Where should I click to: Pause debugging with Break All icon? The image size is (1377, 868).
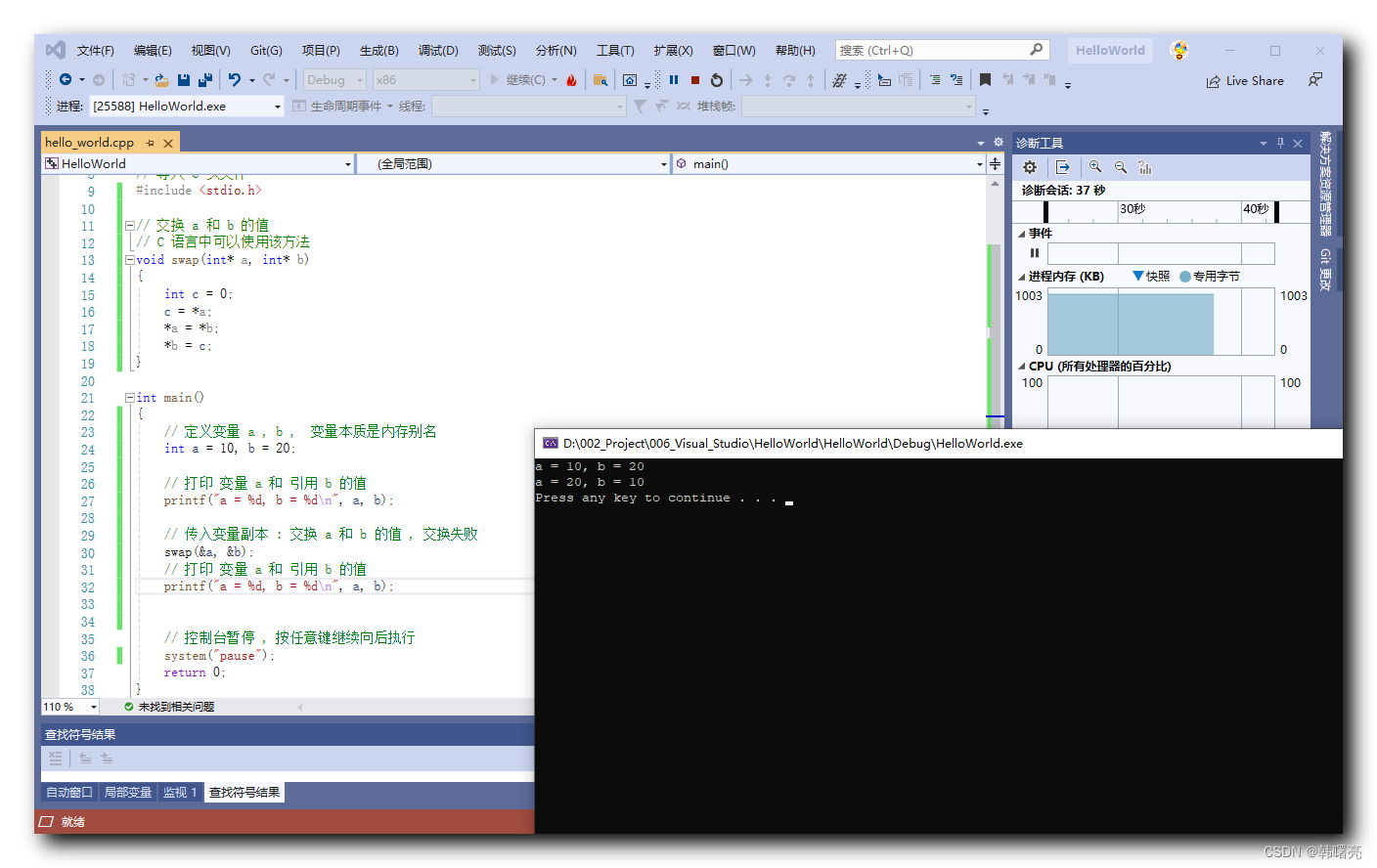(x=674, y=80)
